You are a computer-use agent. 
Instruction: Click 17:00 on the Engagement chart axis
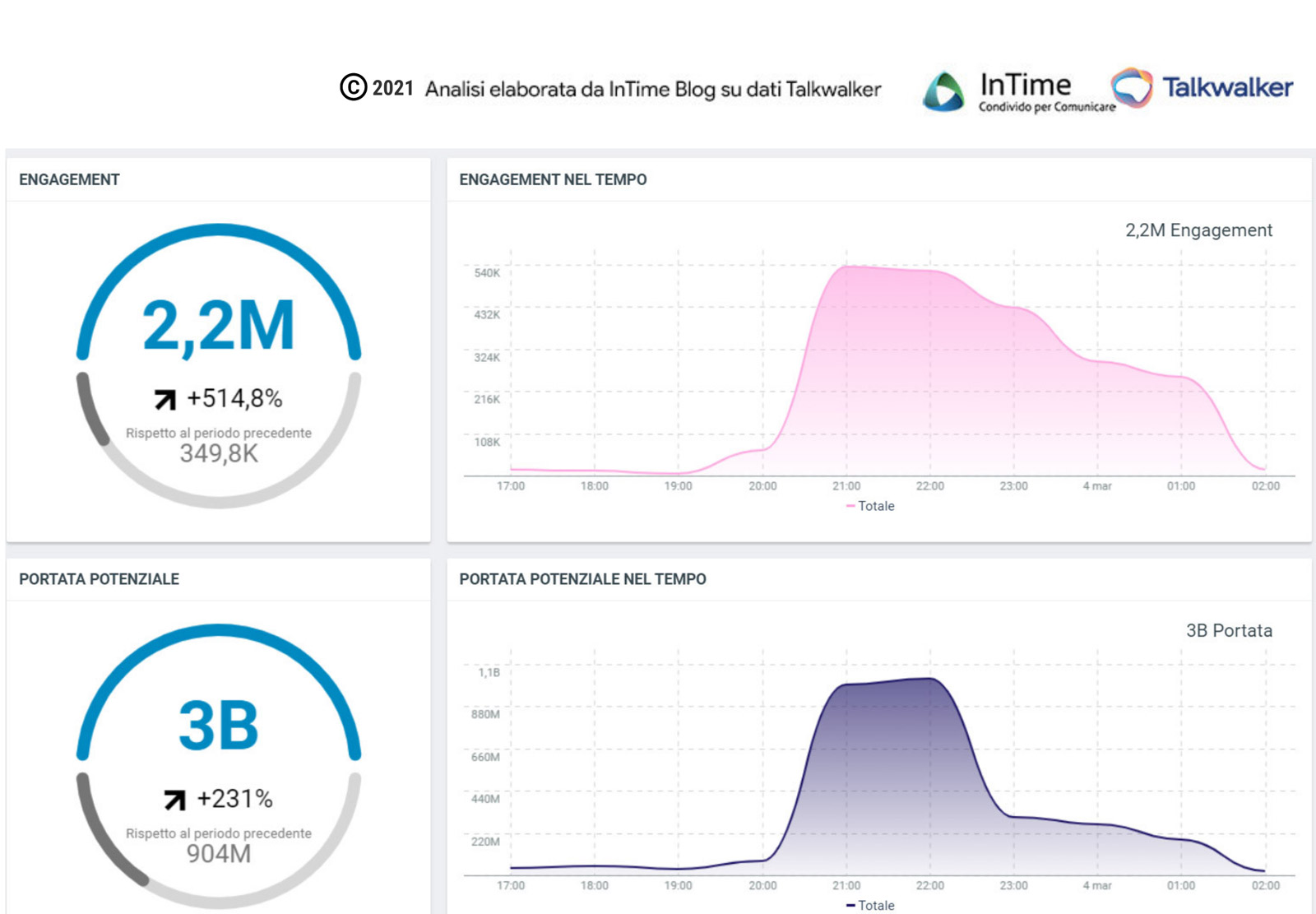click(511, 486)
